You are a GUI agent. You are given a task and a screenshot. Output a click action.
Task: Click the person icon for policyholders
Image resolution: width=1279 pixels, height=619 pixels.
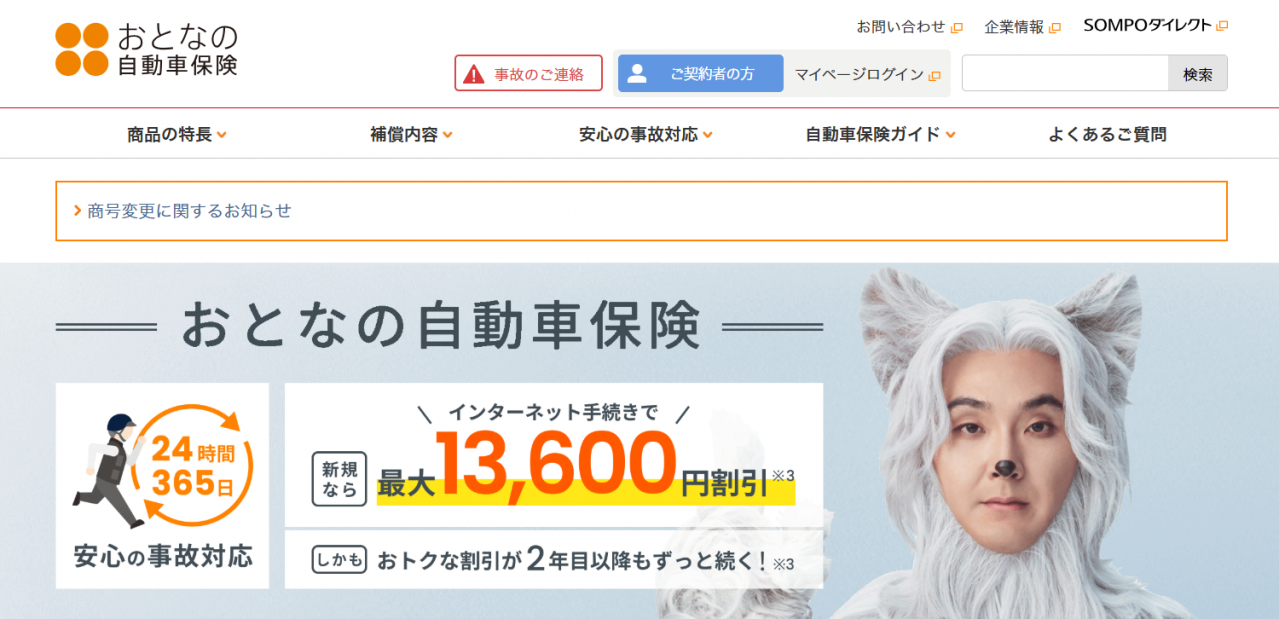637,73
